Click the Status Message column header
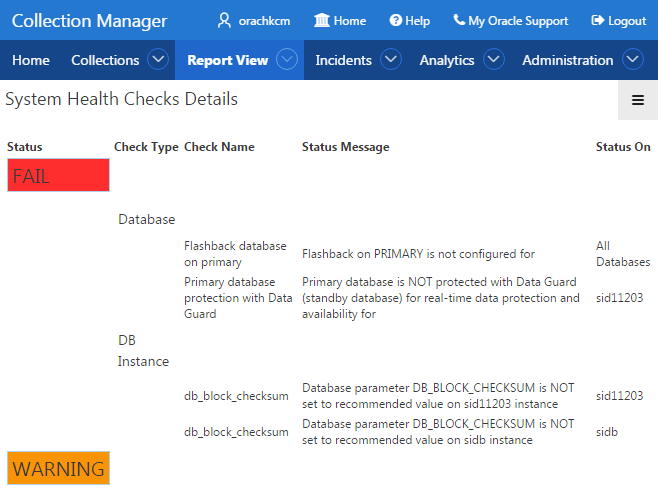Image resolution: width=658 pixels, height=500 pixels. click(345, 147)
